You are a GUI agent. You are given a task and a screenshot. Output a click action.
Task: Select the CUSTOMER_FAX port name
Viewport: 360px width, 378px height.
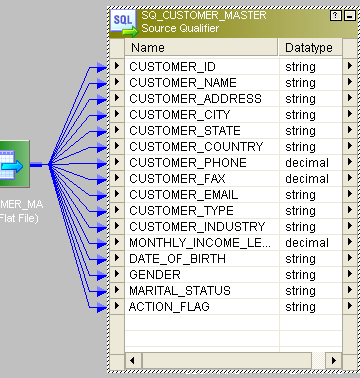click(x=177, y=179)
